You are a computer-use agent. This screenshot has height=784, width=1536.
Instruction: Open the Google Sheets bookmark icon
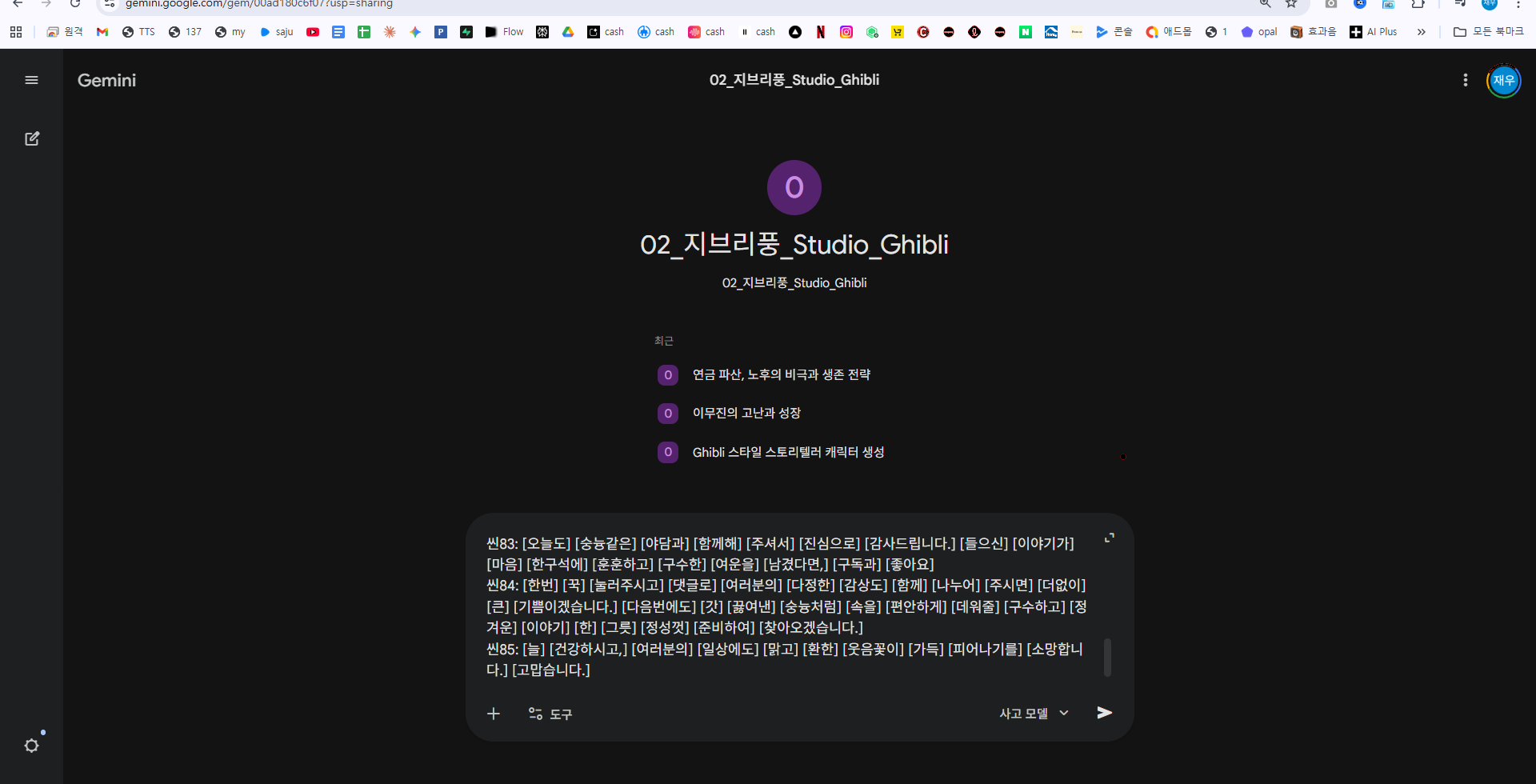[x=364, y=32]
